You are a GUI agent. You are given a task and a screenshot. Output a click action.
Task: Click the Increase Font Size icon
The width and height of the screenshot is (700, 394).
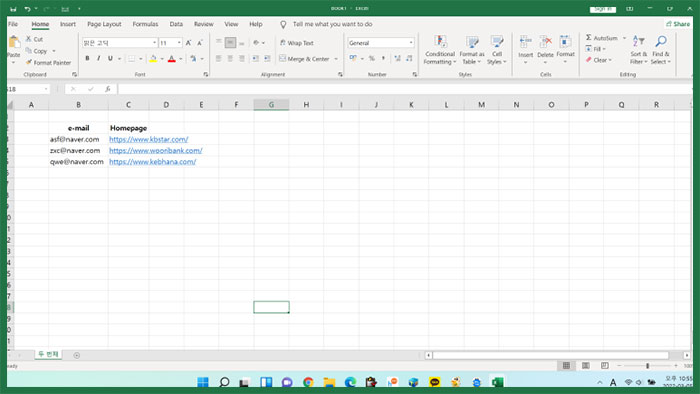coord(188,43)
